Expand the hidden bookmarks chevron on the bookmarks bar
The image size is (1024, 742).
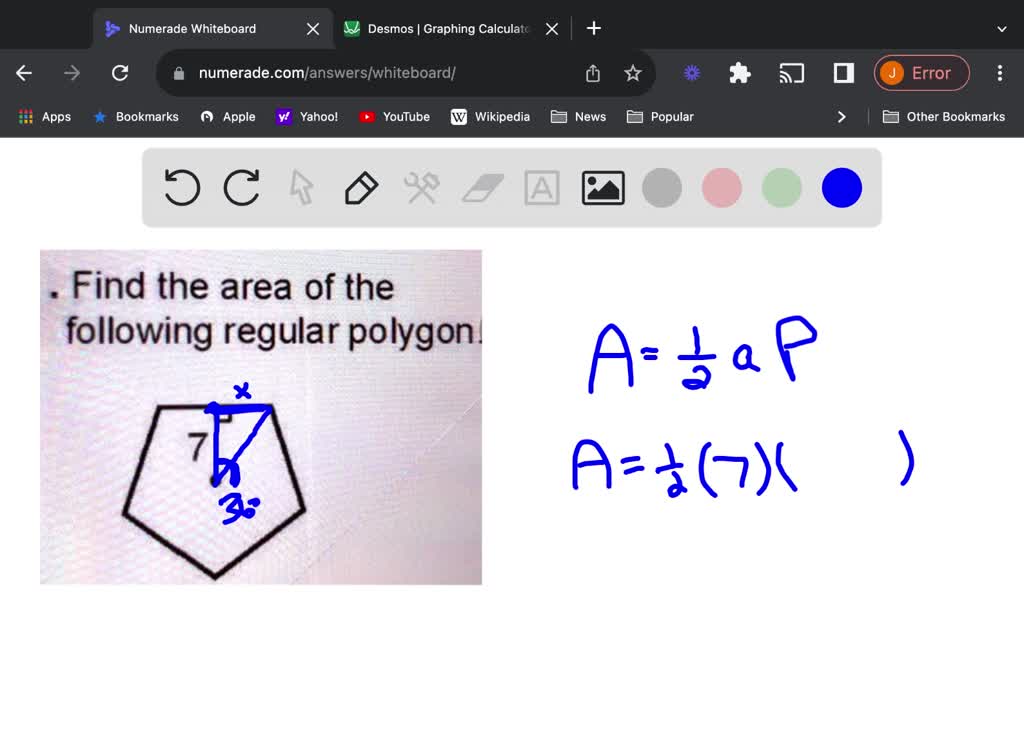(x=842, y=116)
